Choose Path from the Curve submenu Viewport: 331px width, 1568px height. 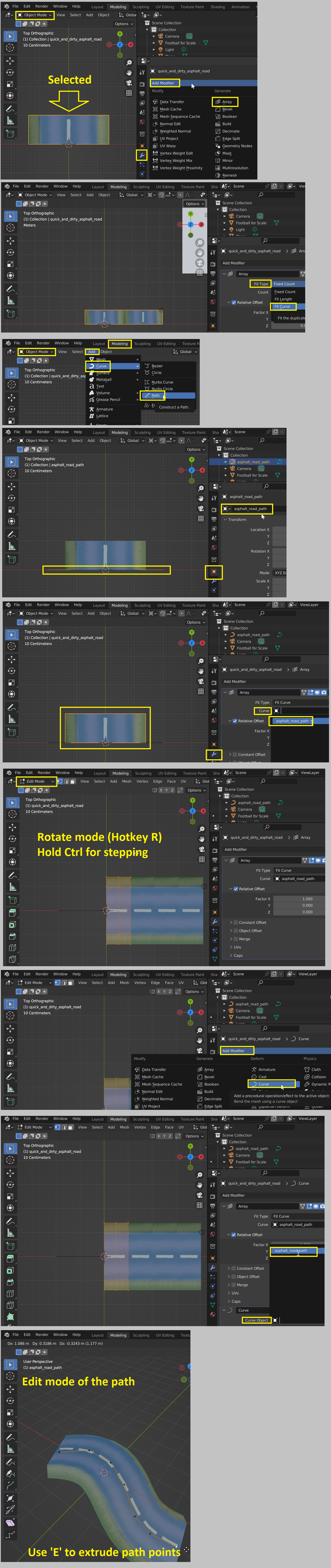(x=156, y=396)
